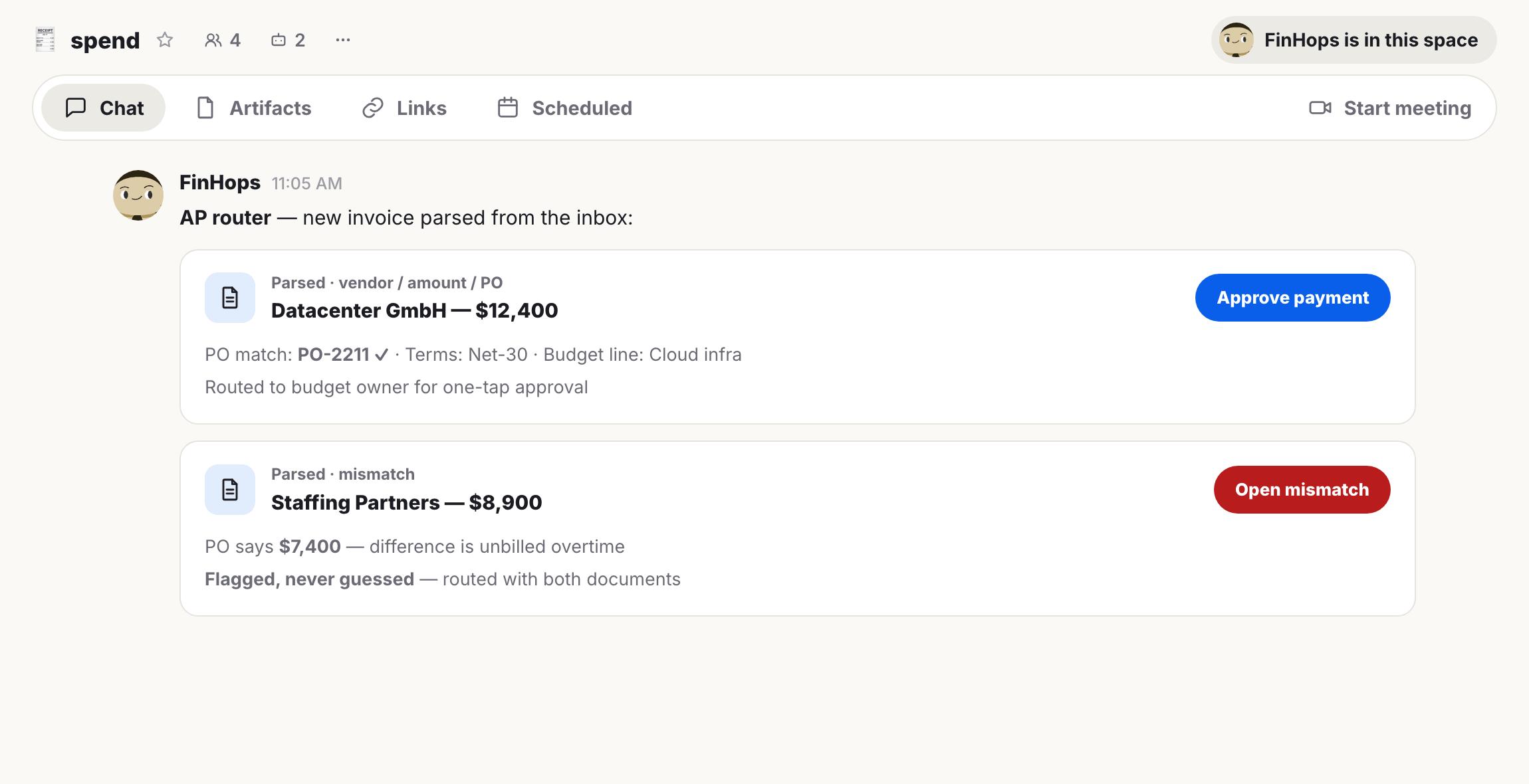The width and height of the screenshot is (1529, 784).
Task: Open mismatch for Staffing Partners
Action: click(x=1302, y=490)
